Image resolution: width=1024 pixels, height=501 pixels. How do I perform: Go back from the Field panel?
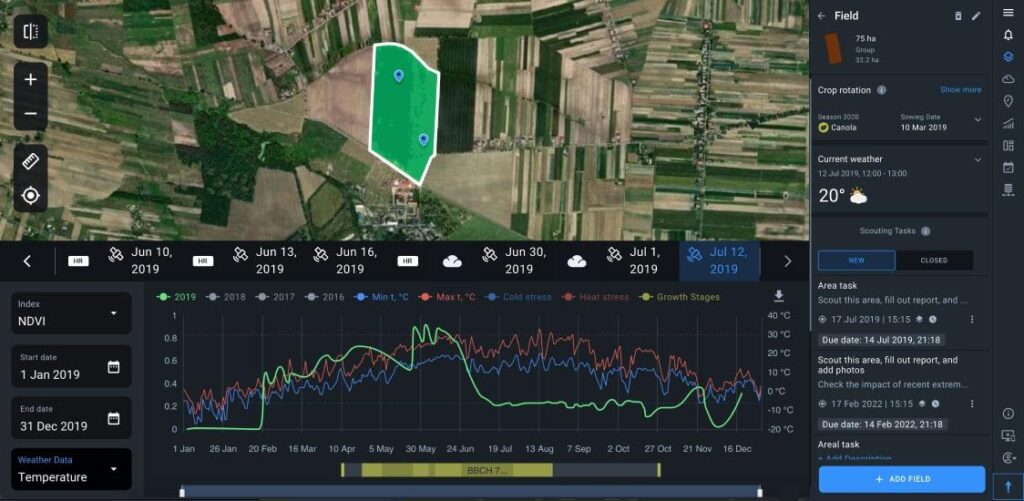click(x=822, y=16)
